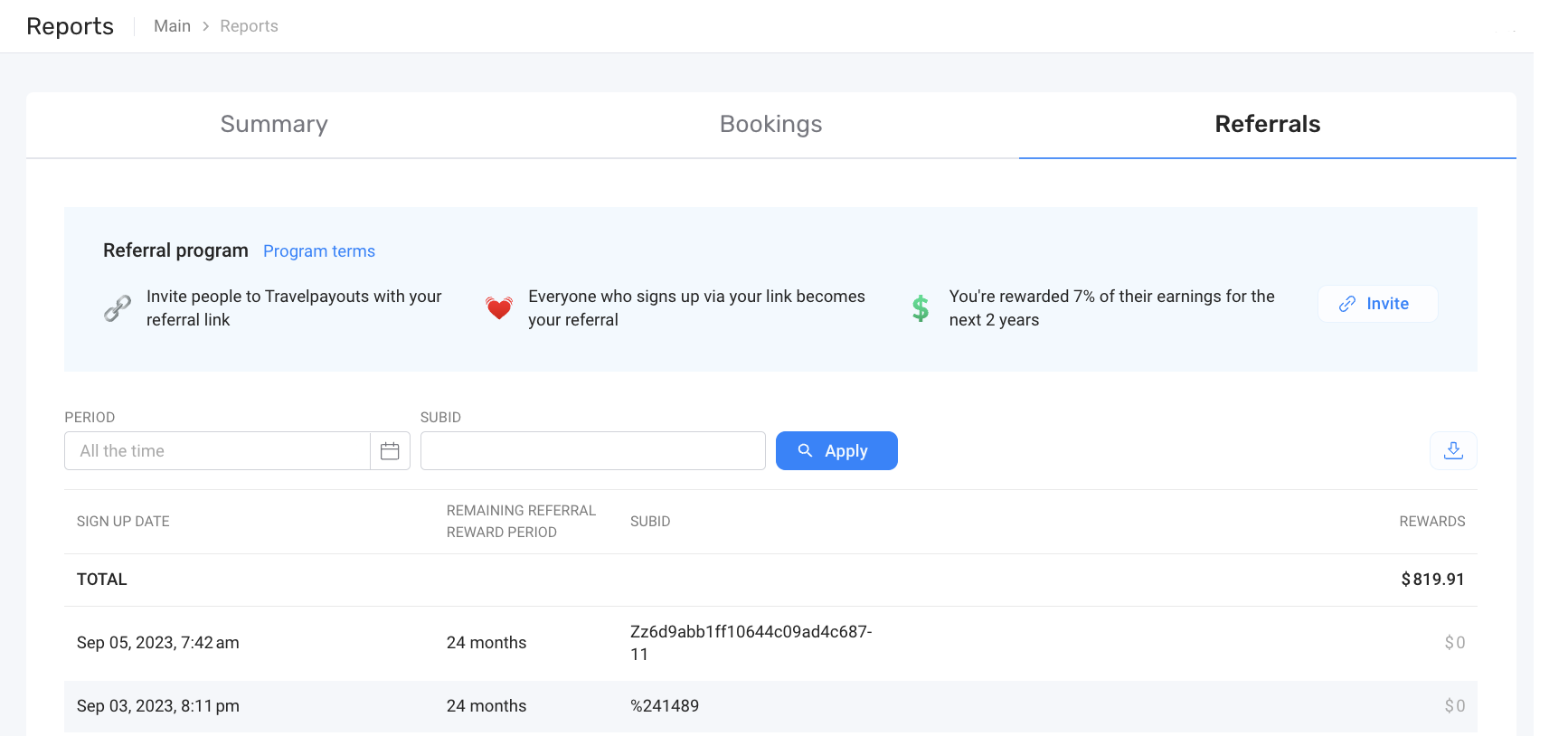Image resolution: width=1568 pixels, height=736 pixels.
Task: Click the Reports page title
Action: tap(71, 26)
